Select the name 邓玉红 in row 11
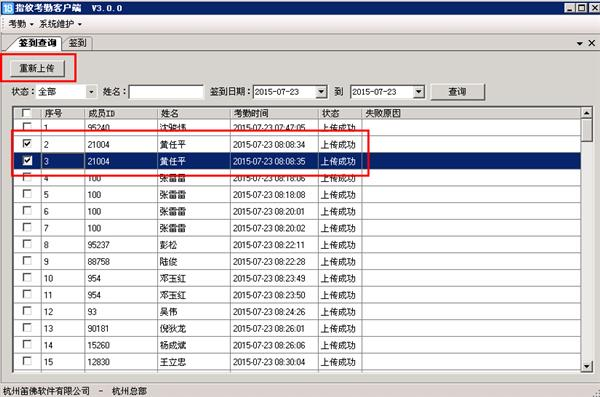The height and width of the screenshot is (397, 600). click(173, 295)
